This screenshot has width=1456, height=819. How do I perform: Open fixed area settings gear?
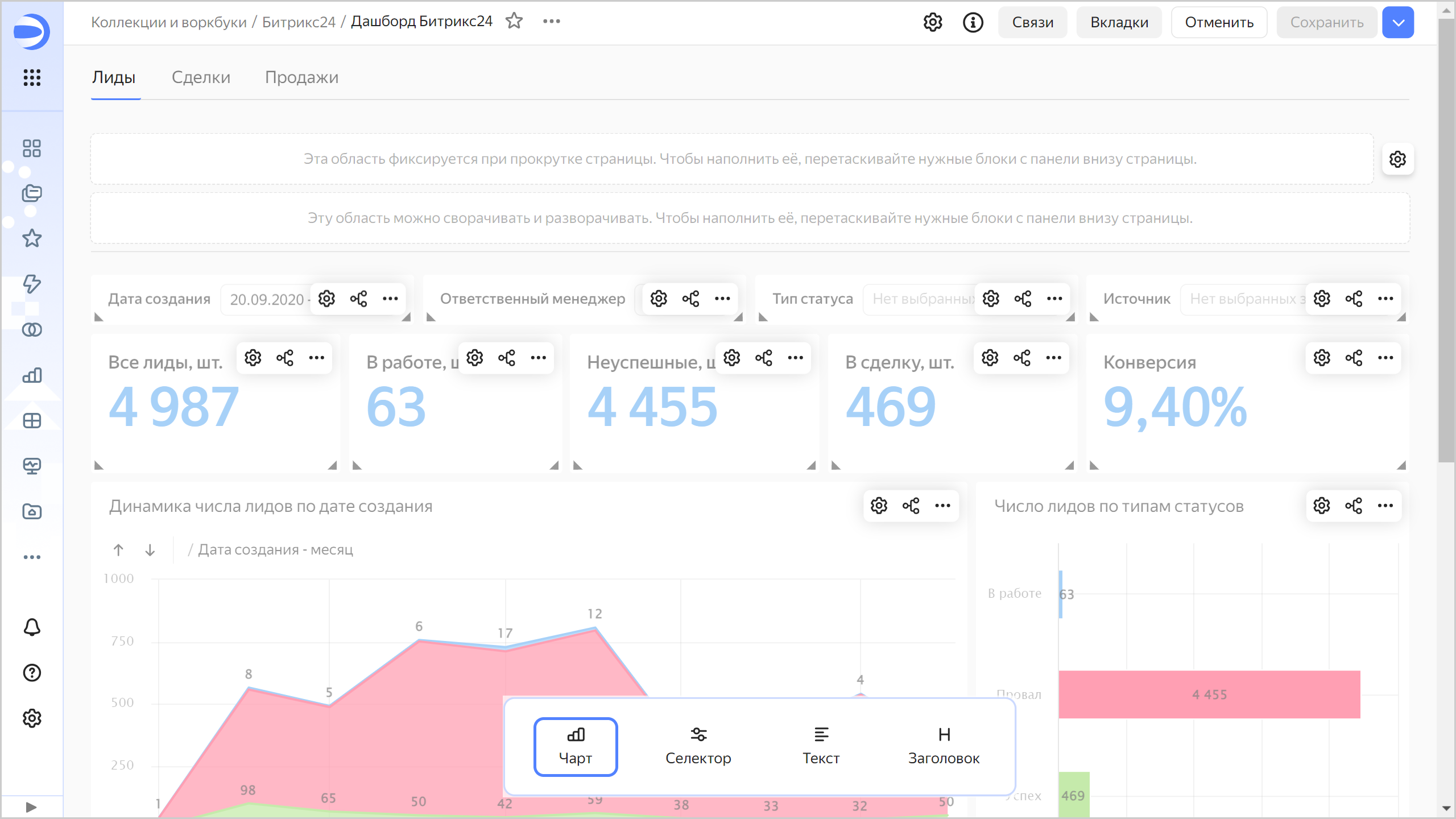coord(1397,159)
